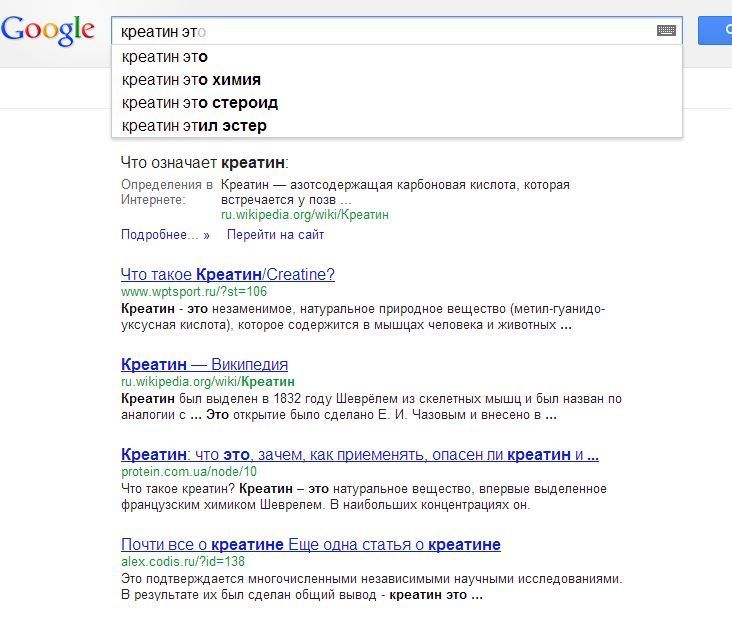This screenshot has width=732, height=626.
Task: Click the alex.codis.ru/?id=138 URL
Action: [186, 562]
